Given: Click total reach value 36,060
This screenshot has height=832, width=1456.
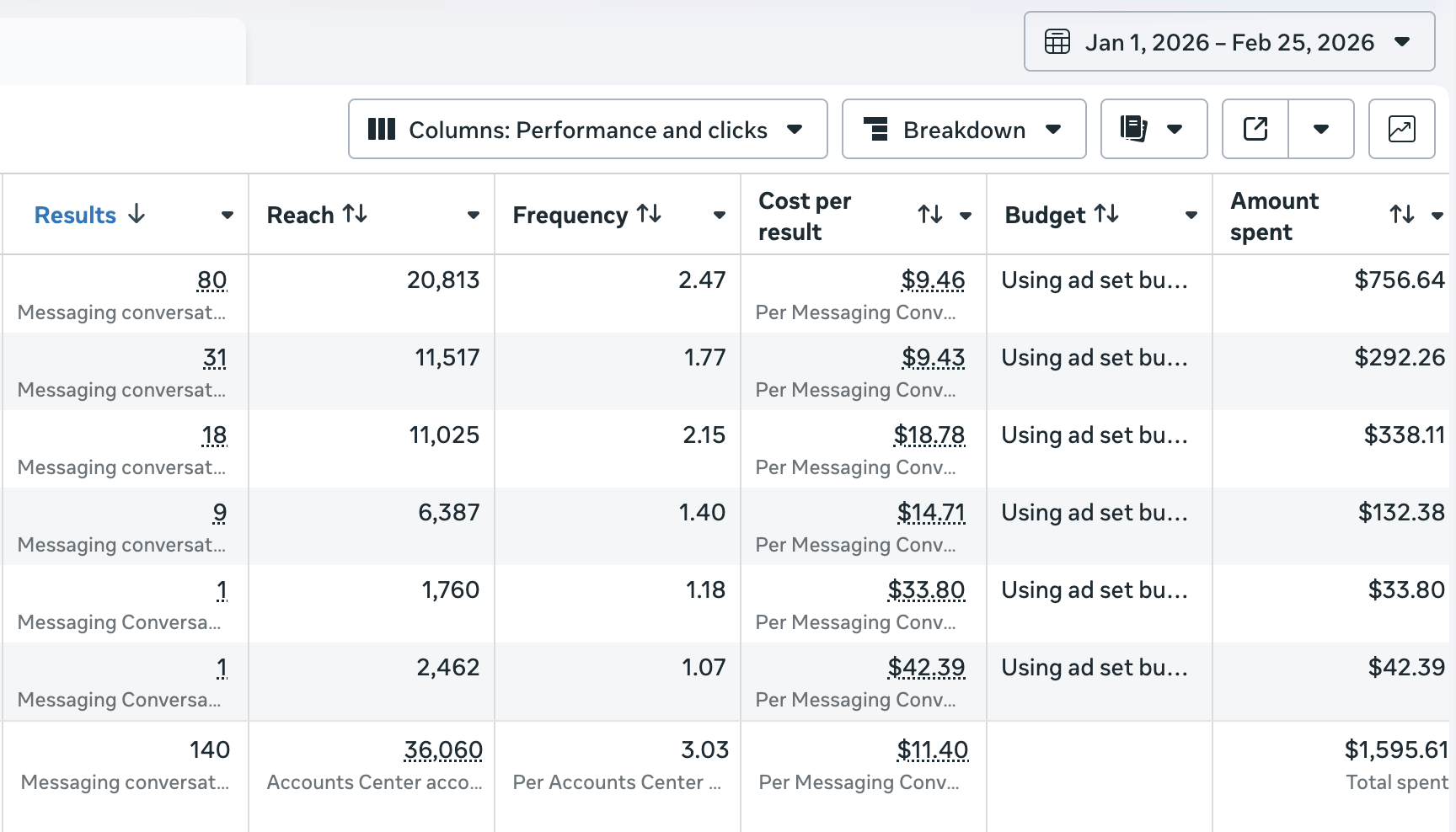Looking at the screenshot, I should (x=442, y=749).
